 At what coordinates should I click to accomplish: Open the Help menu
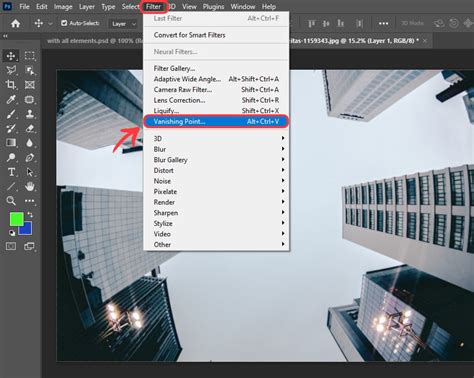click(269, 6)
